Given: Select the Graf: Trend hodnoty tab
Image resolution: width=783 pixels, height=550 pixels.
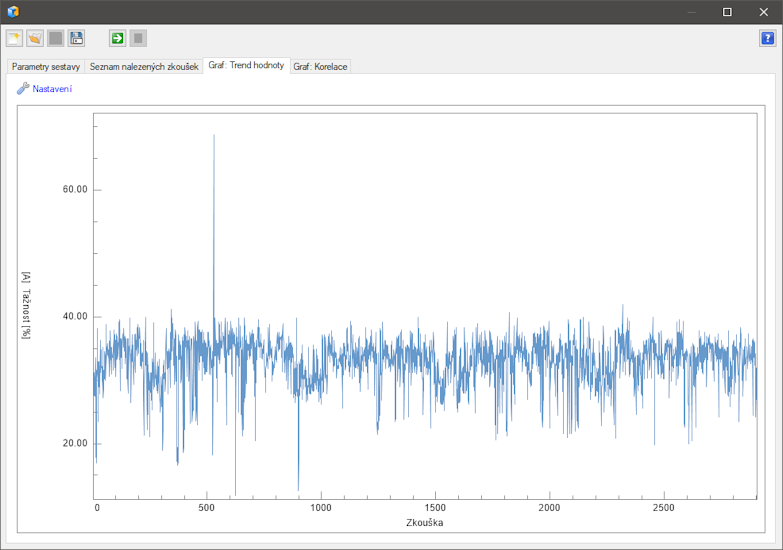Looking at the screenshot, I should [246, 65].
